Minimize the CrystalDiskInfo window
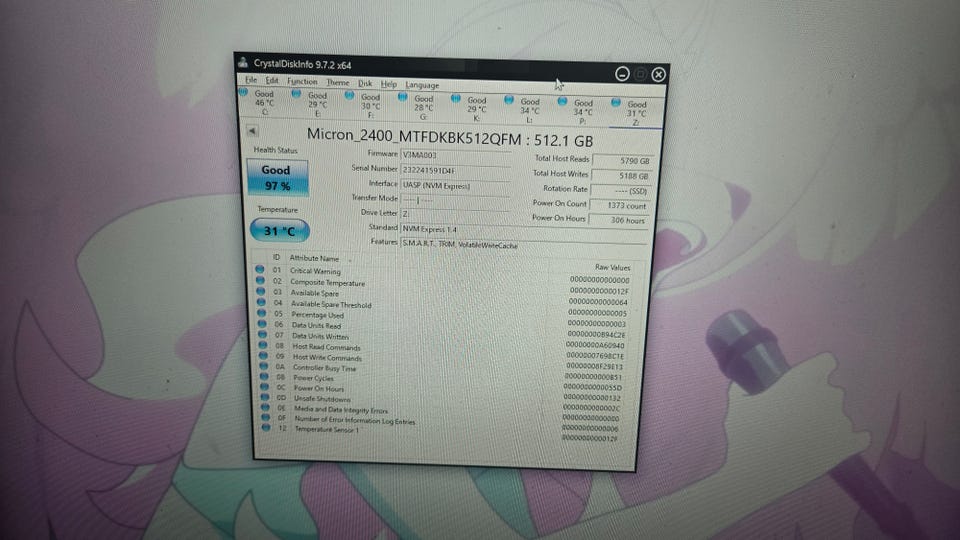The height and width of the screenshot is (540, 960). tap(622, 74)
